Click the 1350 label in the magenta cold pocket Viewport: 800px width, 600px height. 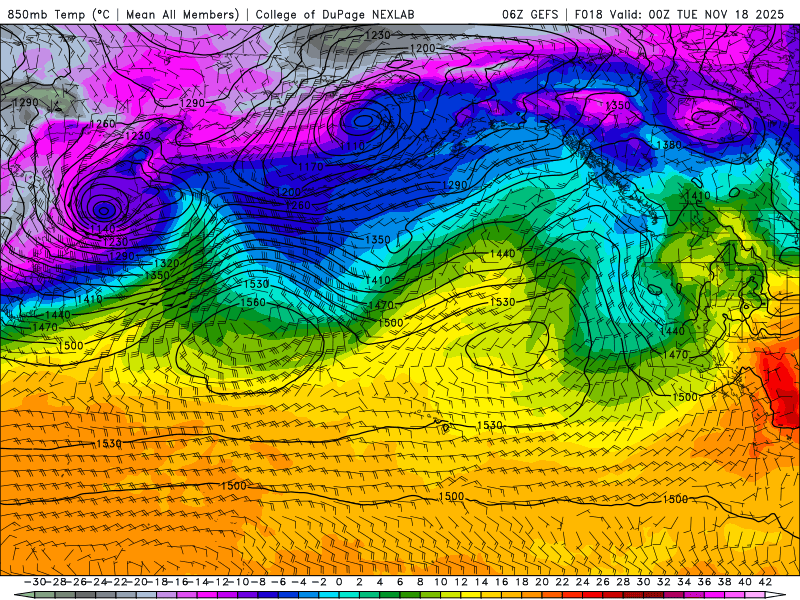[618, 106]
